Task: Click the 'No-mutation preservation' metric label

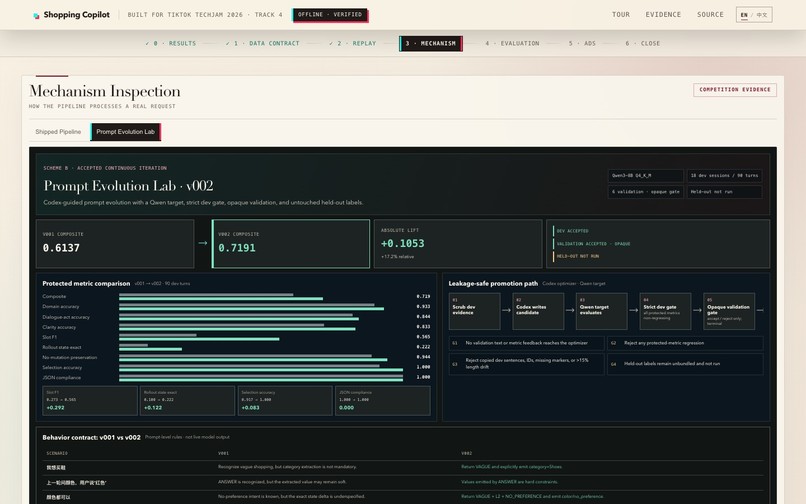Action: 69,357
